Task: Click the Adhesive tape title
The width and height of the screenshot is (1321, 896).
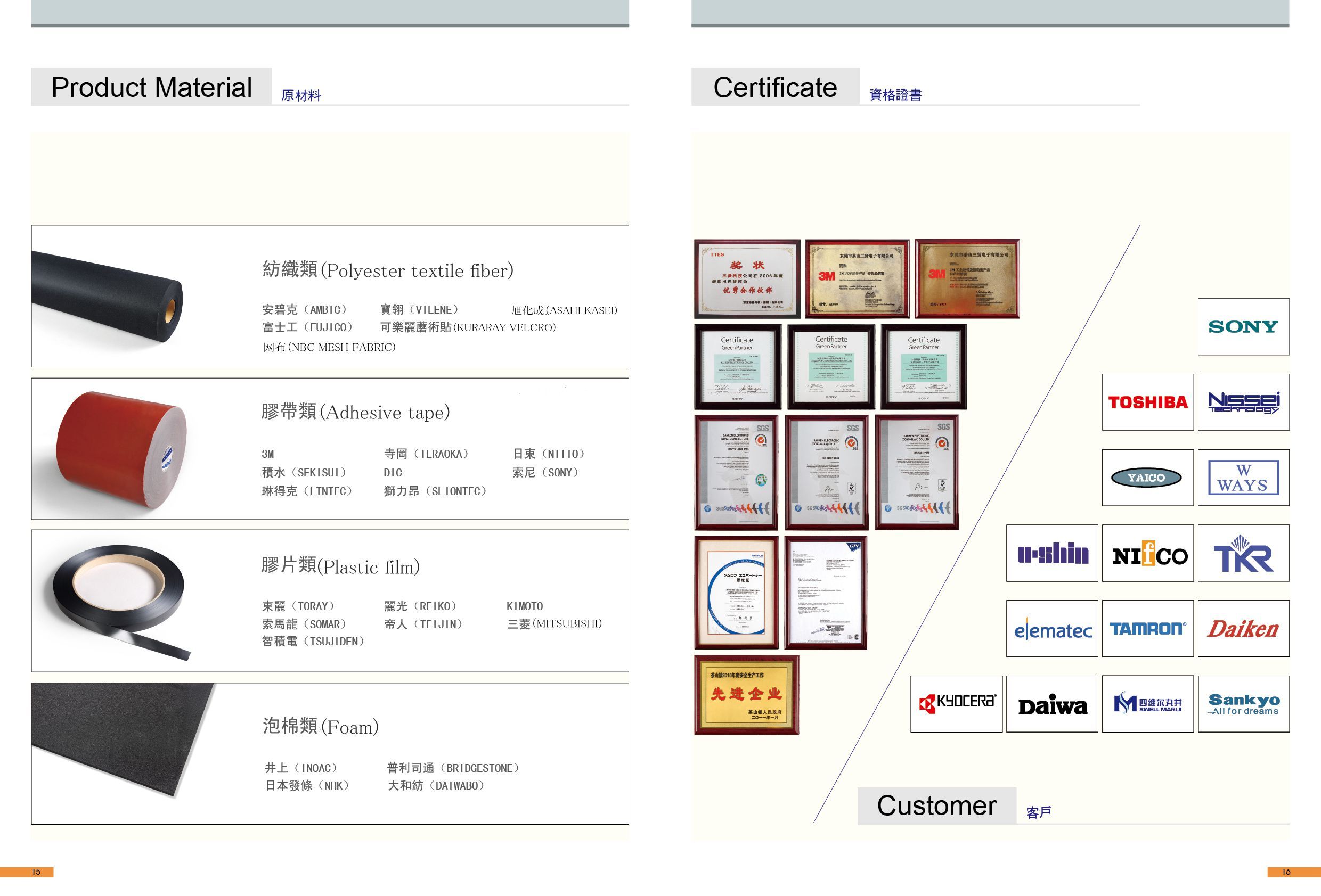Action: pos(355,412)
